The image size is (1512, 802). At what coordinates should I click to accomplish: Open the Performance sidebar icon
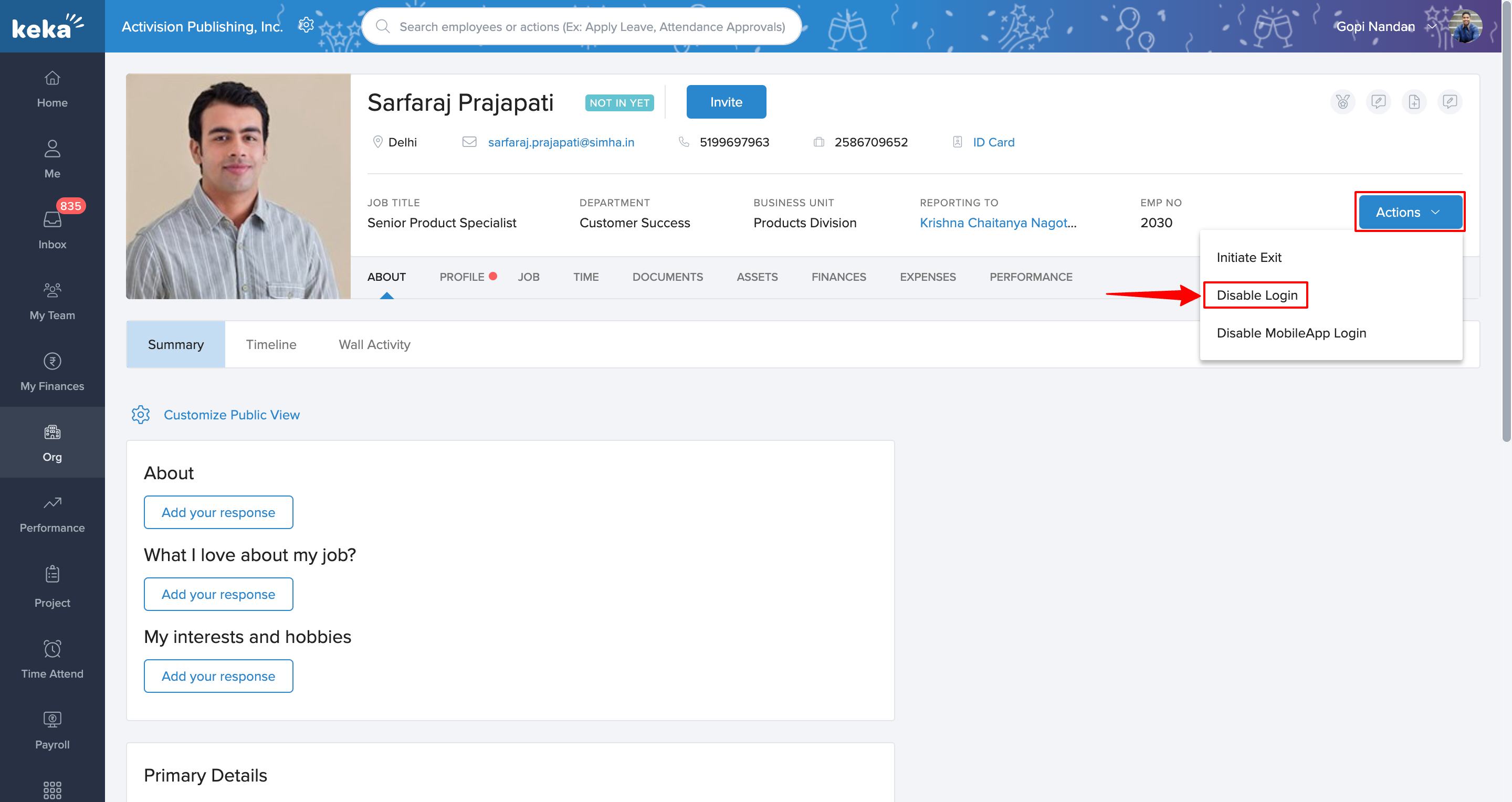tap(52, 503)
